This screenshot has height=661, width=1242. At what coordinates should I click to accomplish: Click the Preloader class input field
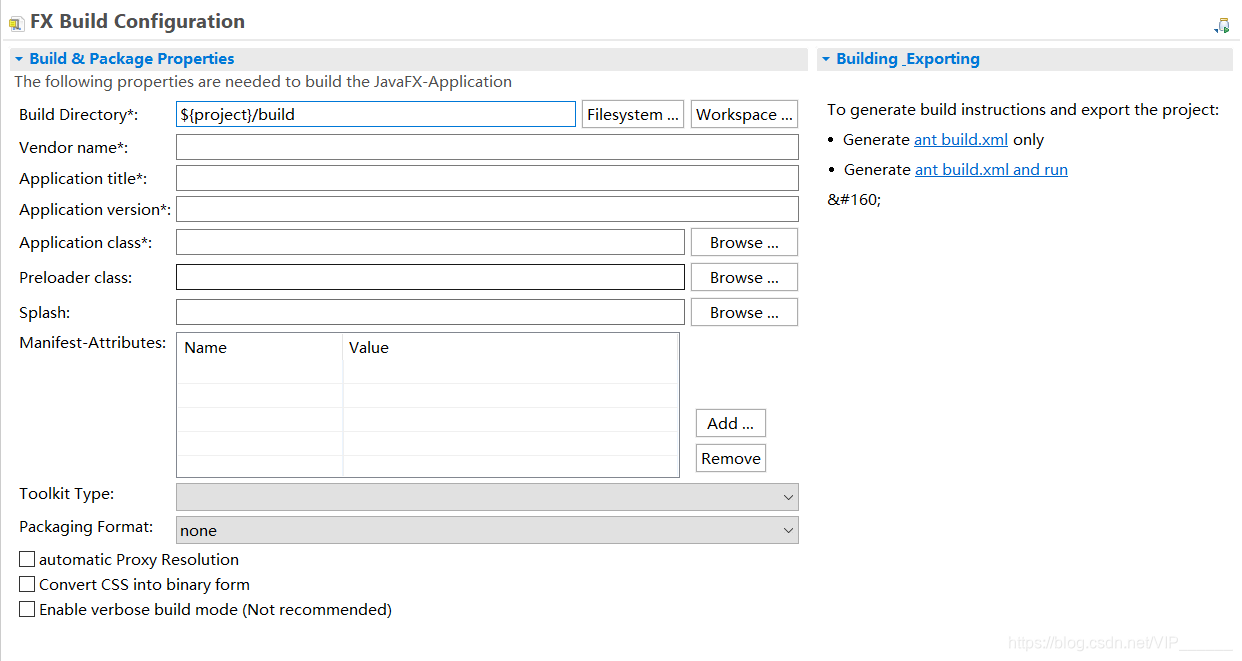[x=430, y=277]
